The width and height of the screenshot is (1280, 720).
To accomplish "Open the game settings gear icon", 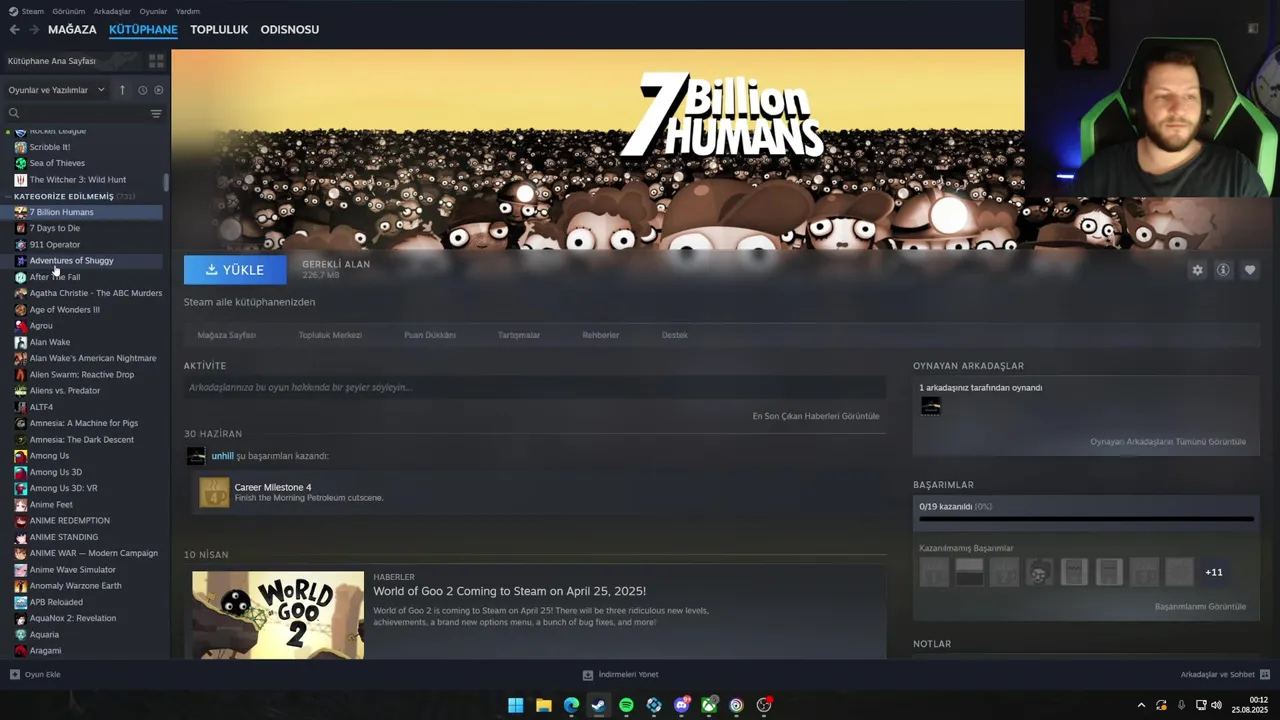I will (x=1197, y=270).
